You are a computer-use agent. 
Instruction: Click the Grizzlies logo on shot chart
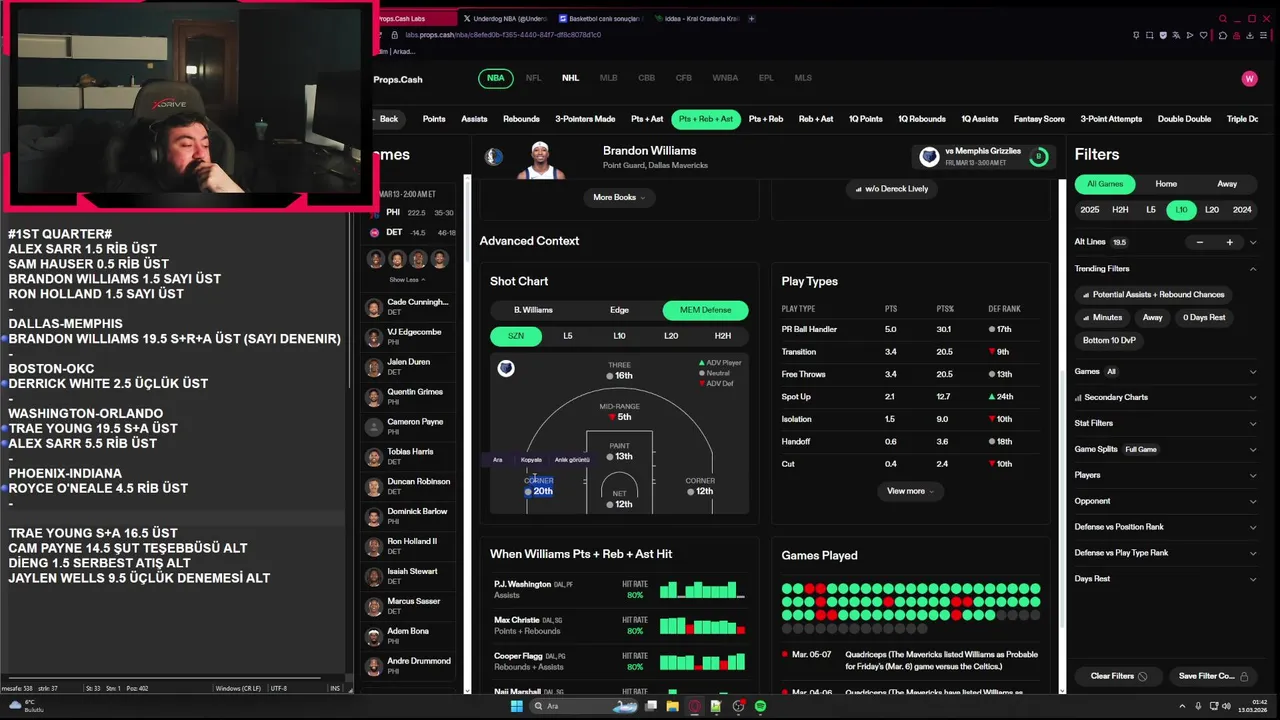[x=506, y=369]
